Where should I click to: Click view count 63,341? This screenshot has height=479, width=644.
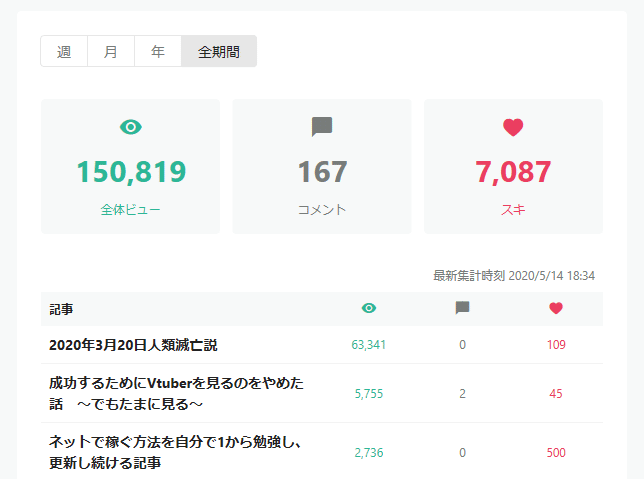(x=369, y=345)
